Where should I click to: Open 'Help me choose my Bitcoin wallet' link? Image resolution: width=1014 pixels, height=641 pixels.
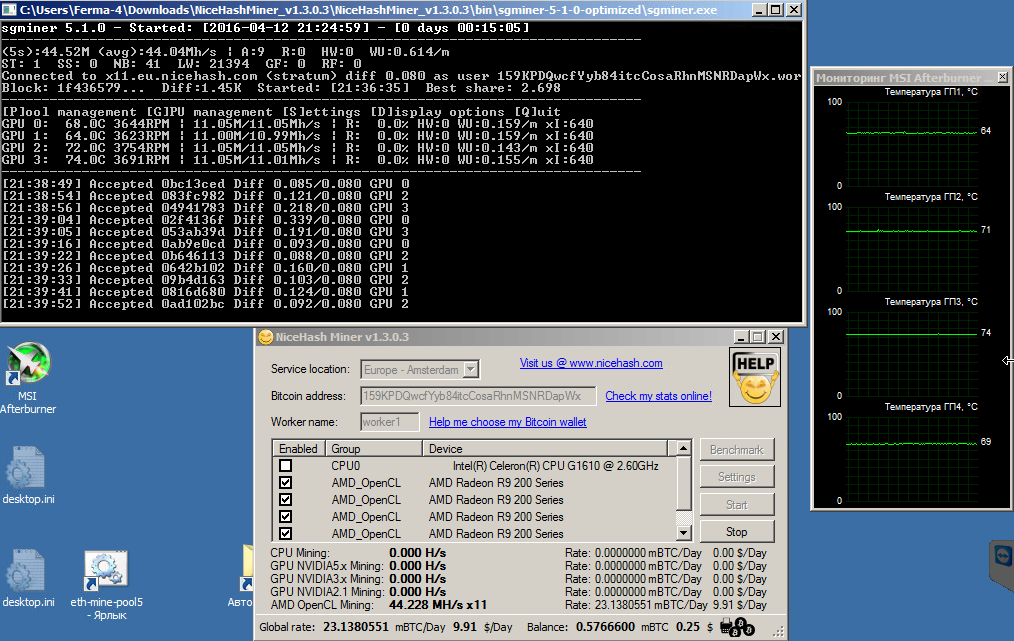click(x=508, y=422)
